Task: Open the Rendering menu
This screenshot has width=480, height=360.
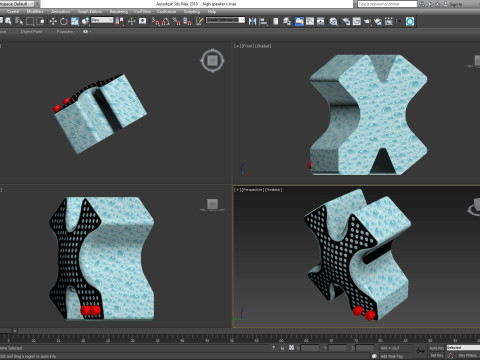Action: point(119,12)
